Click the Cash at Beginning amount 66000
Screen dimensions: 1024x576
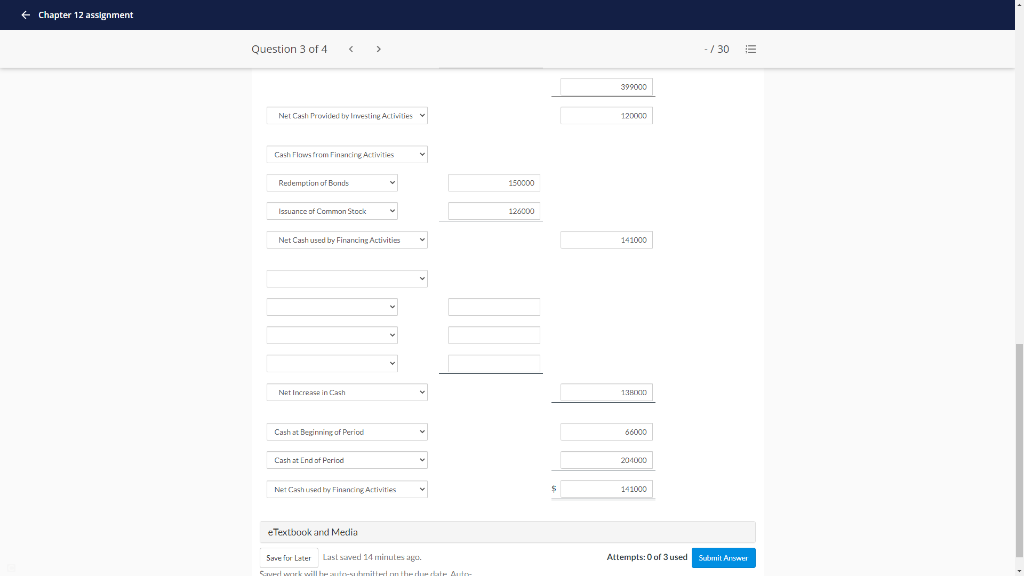606,432
